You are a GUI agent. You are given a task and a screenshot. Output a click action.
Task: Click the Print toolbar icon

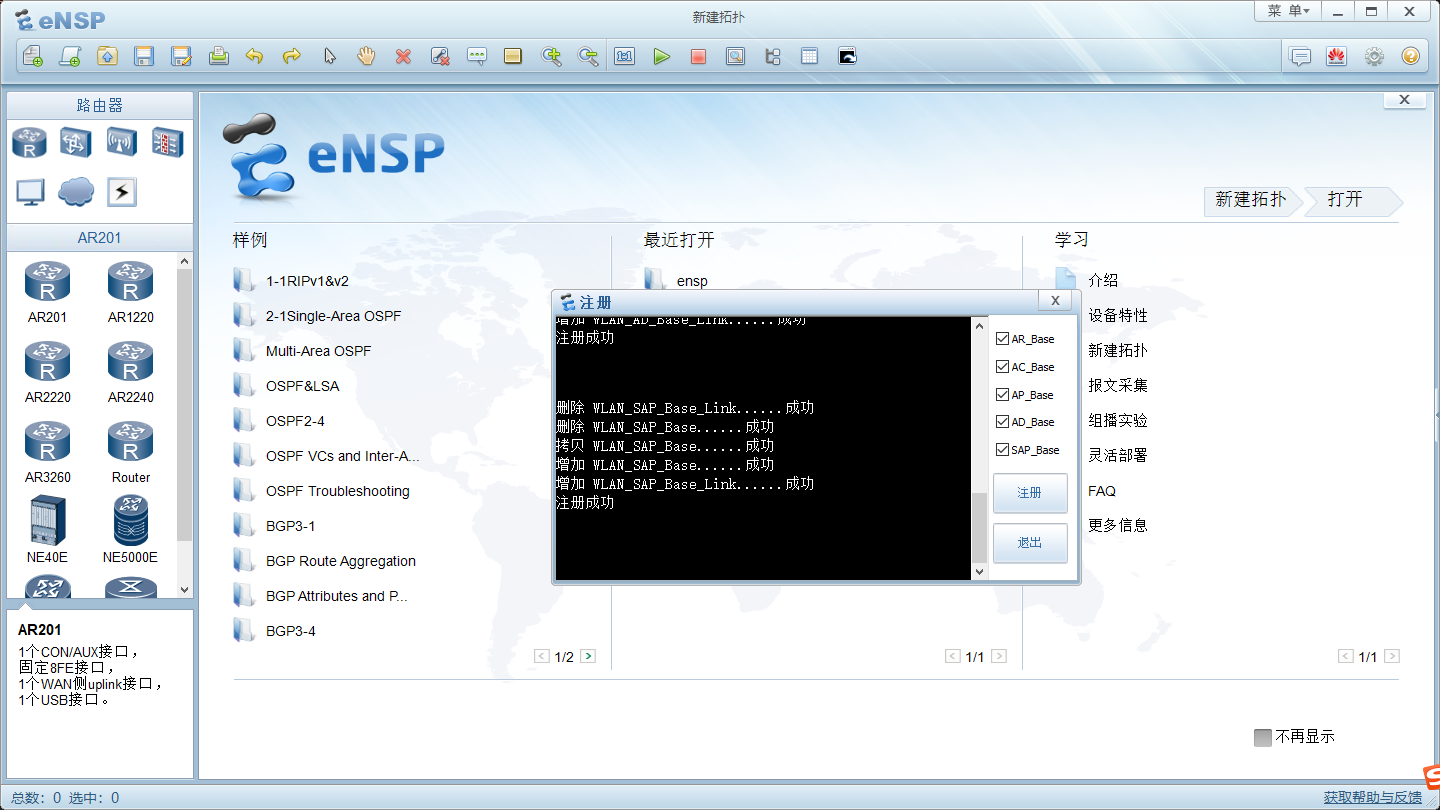click(x=219, y=56)
